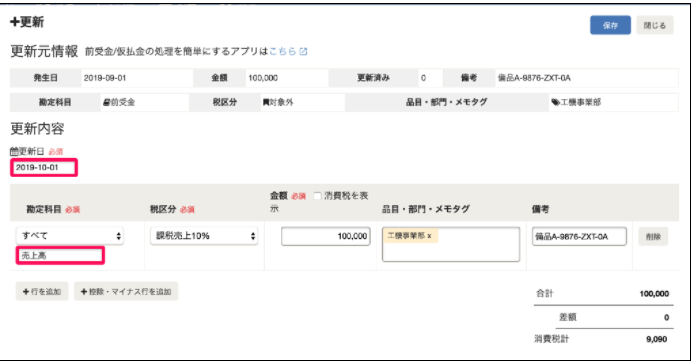Expand the 課税売上10% tax category dropdown
Screen dimensions: 693x364
(x=204, y=236)
